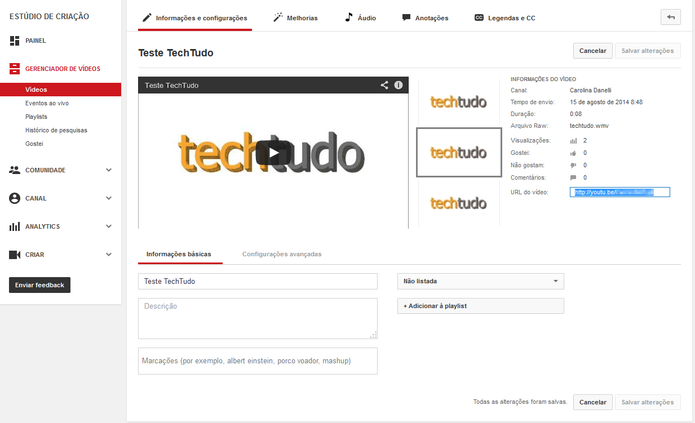Click the Canal account icon

coord(15,198)
